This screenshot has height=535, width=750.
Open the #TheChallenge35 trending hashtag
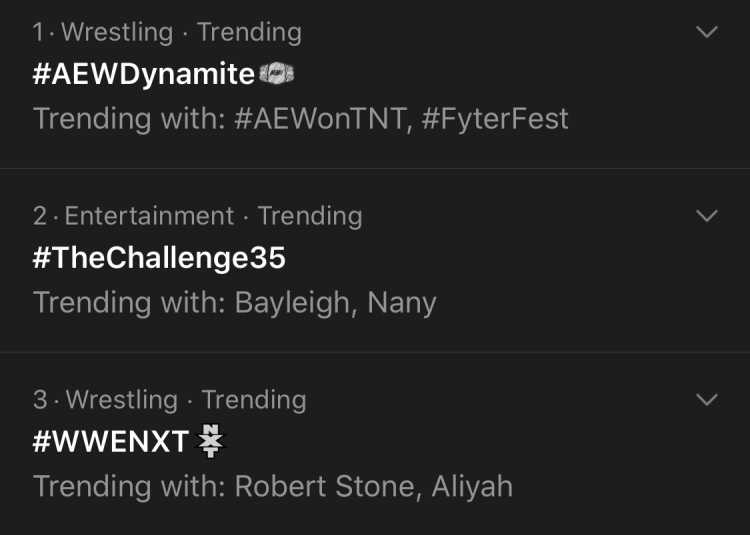tap(159, 258)
